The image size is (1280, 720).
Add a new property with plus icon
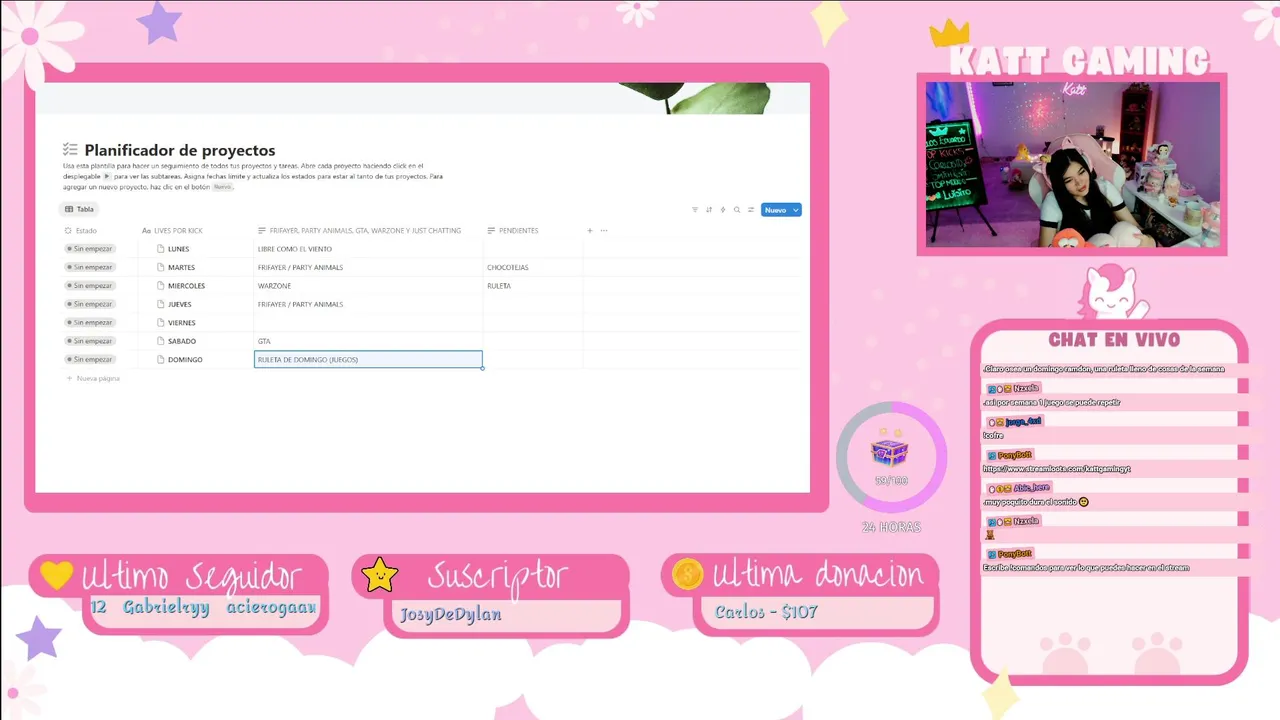[x=590, y=230]
